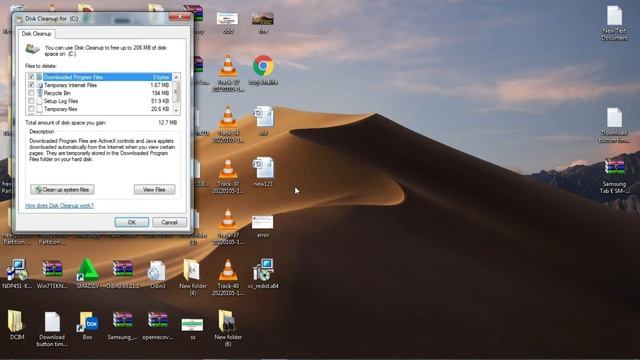
Task: Click the View Files button
Action: [x=154, y=189]
